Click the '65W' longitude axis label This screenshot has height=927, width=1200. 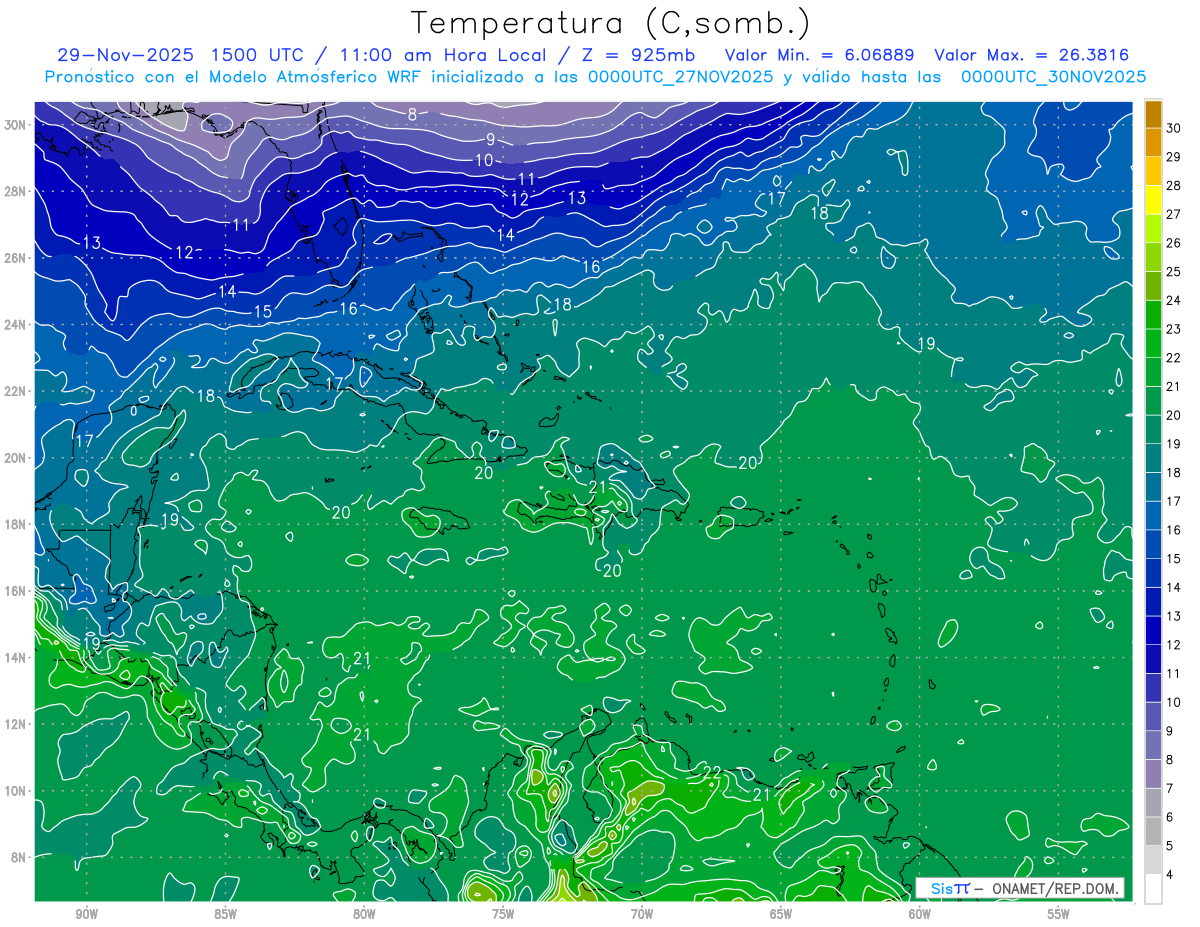(x=781, y=914)
